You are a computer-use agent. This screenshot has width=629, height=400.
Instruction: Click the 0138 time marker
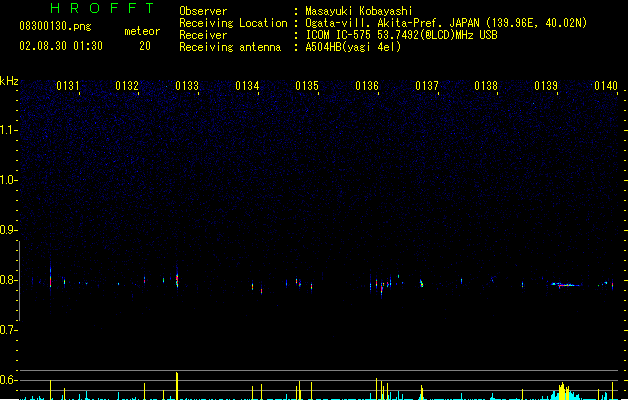tap(486, 86)
